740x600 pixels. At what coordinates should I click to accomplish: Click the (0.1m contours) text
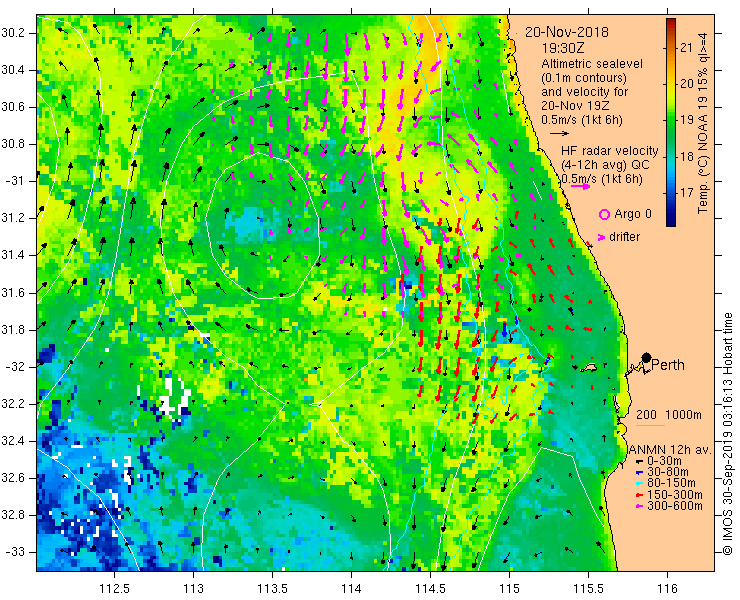click(x=584, y=77)
